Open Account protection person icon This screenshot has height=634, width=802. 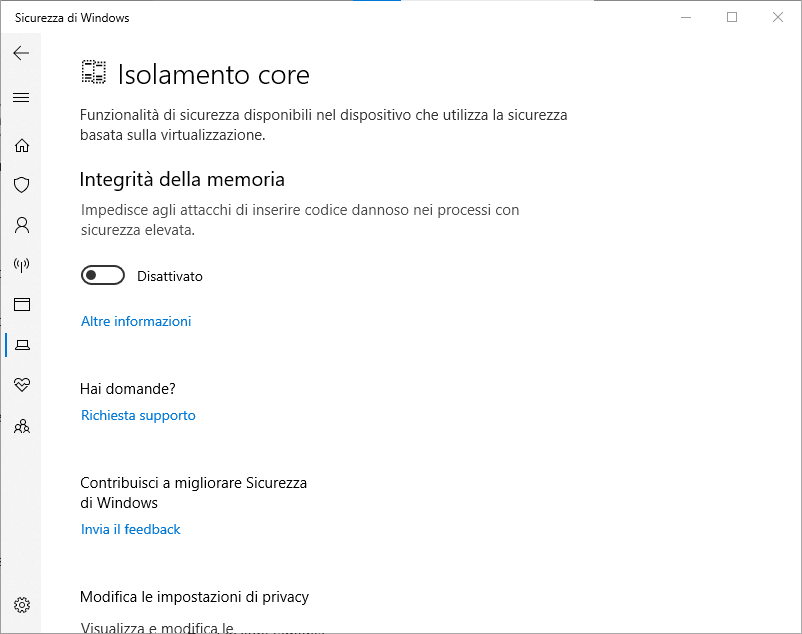[22, 225]
